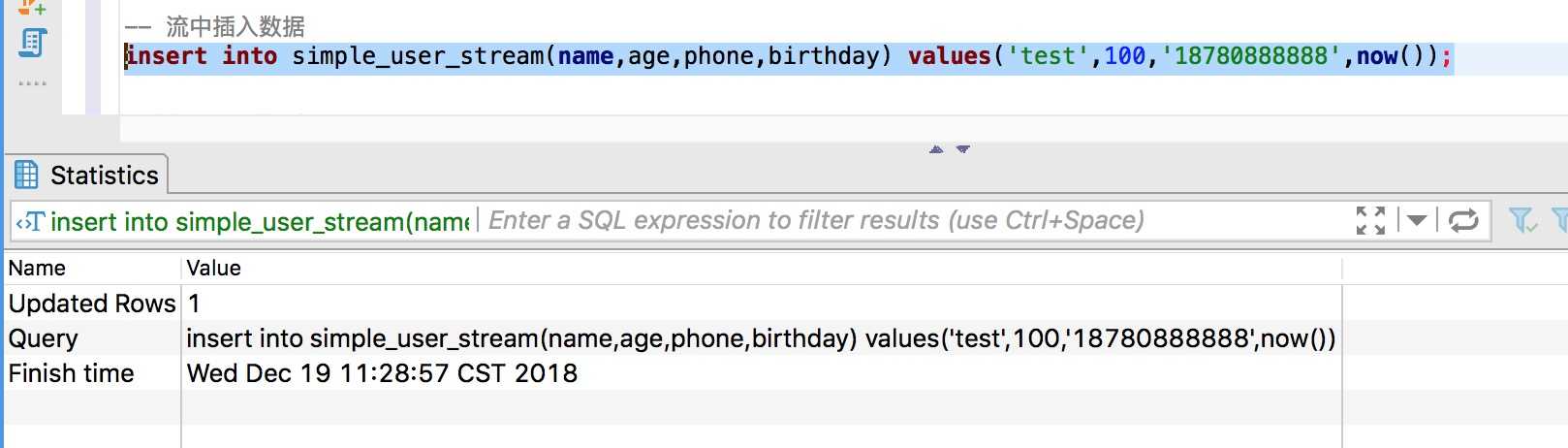Click the SQL text icon beside query label
Viewport: 1568px width, 448px height.
click(x=30, y=222)
